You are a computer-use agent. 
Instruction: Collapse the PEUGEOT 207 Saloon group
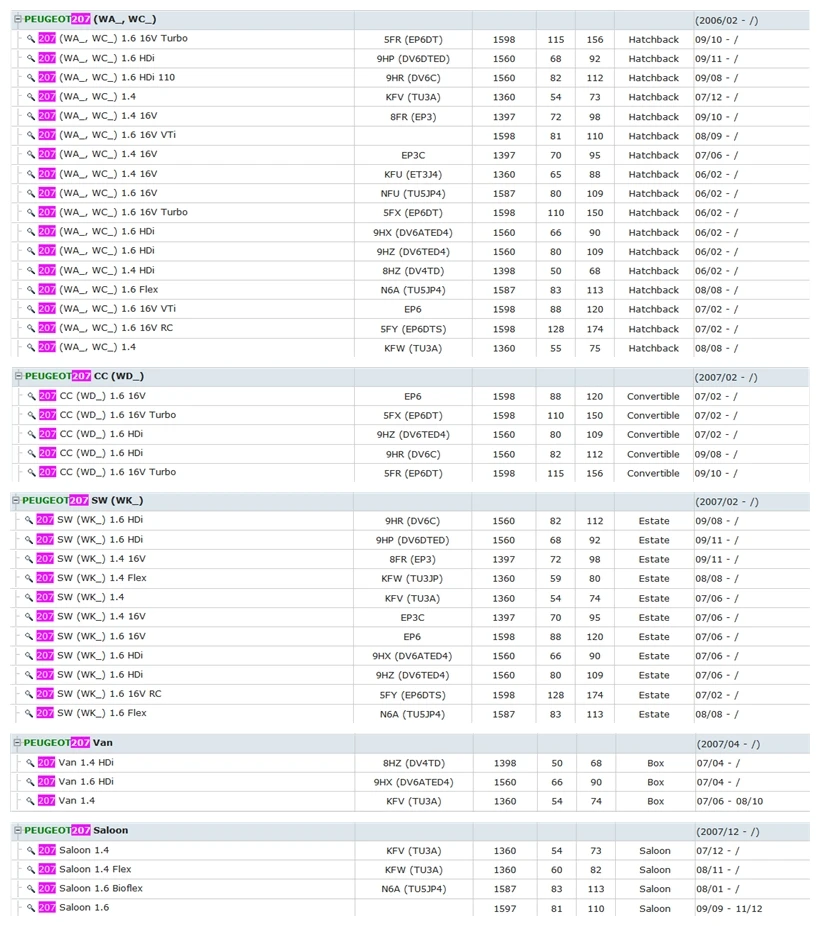[x=18, y=830]
